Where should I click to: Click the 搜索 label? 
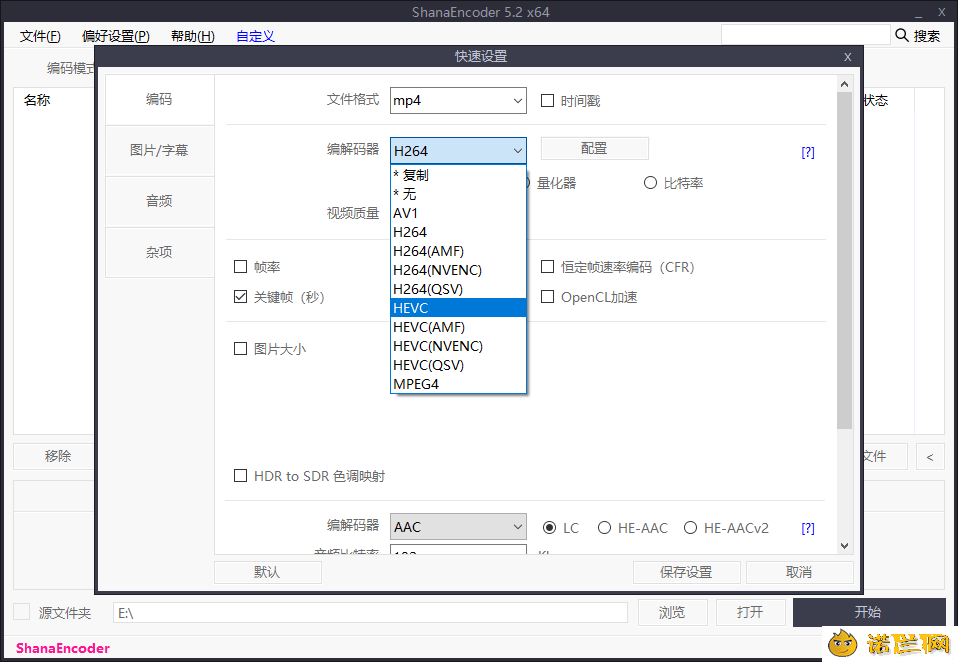tap(927, 36)
